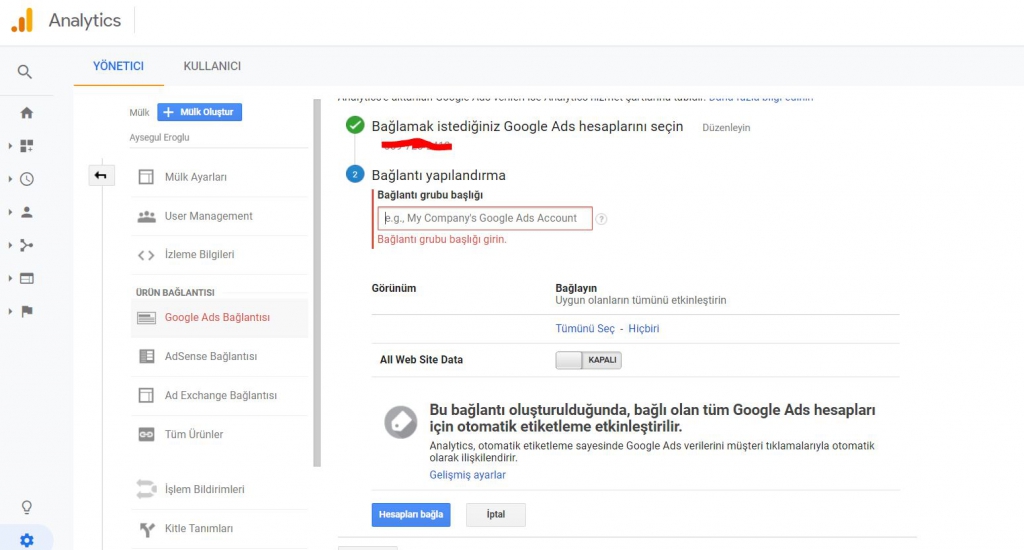
Task: Open Discover lightbulb icon
Action: [x=26, y=507]
